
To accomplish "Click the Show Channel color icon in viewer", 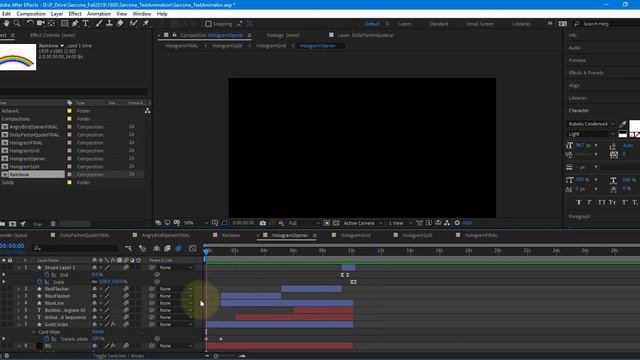I will point(281,223).
